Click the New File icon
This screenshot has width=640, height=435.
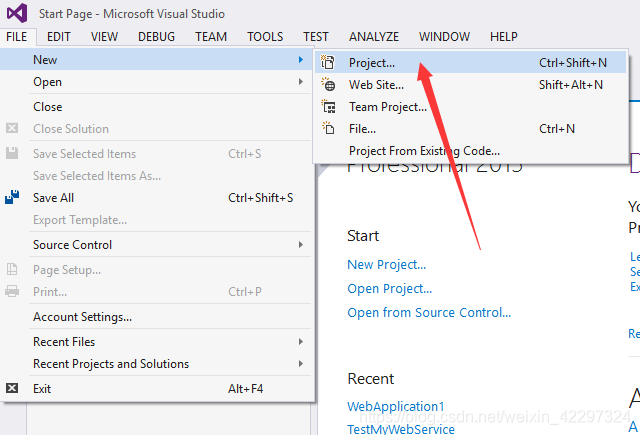[328, 129]
